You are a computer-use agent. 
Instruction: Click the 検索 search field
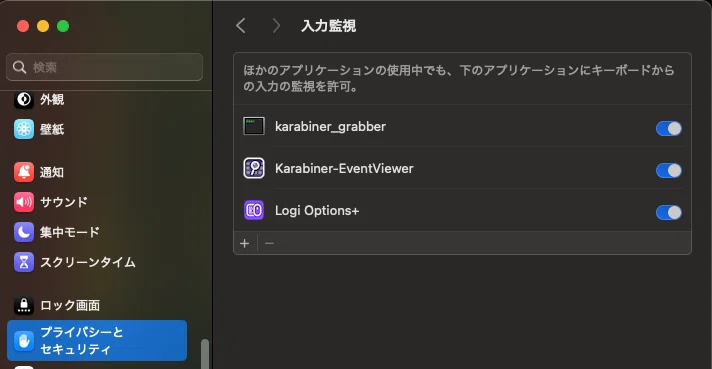click(x=104, y=67)
